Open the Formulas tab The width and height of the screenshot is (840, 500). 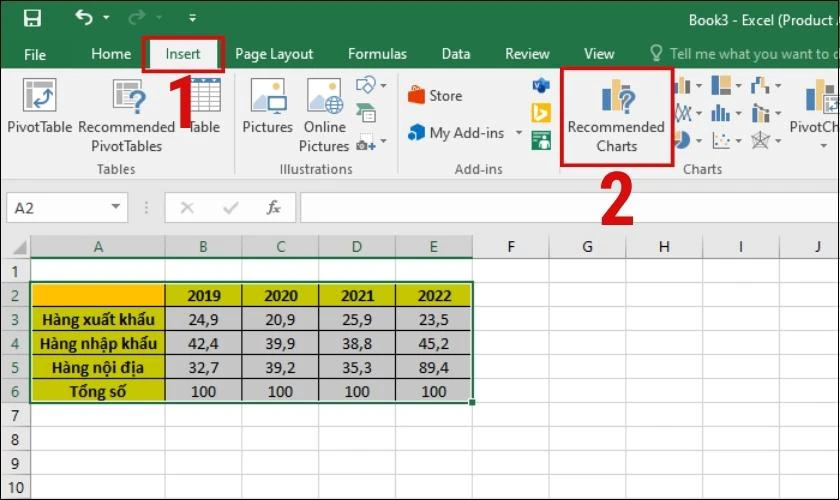click(377, 54)
